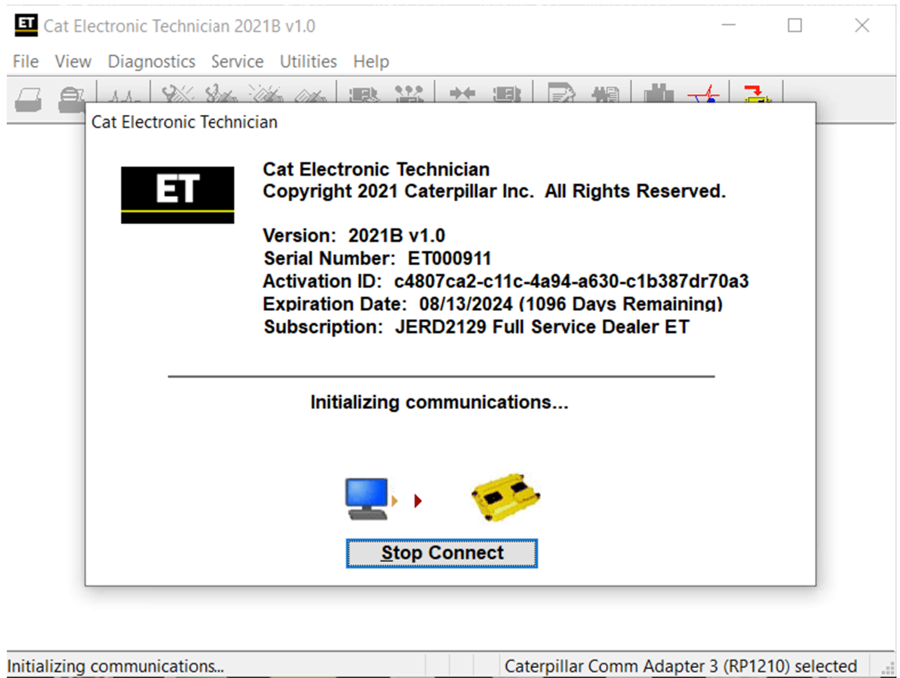900x678 pixels.
Task: Open Logged Event Codes toolbar icon
Action: (310, 95)
